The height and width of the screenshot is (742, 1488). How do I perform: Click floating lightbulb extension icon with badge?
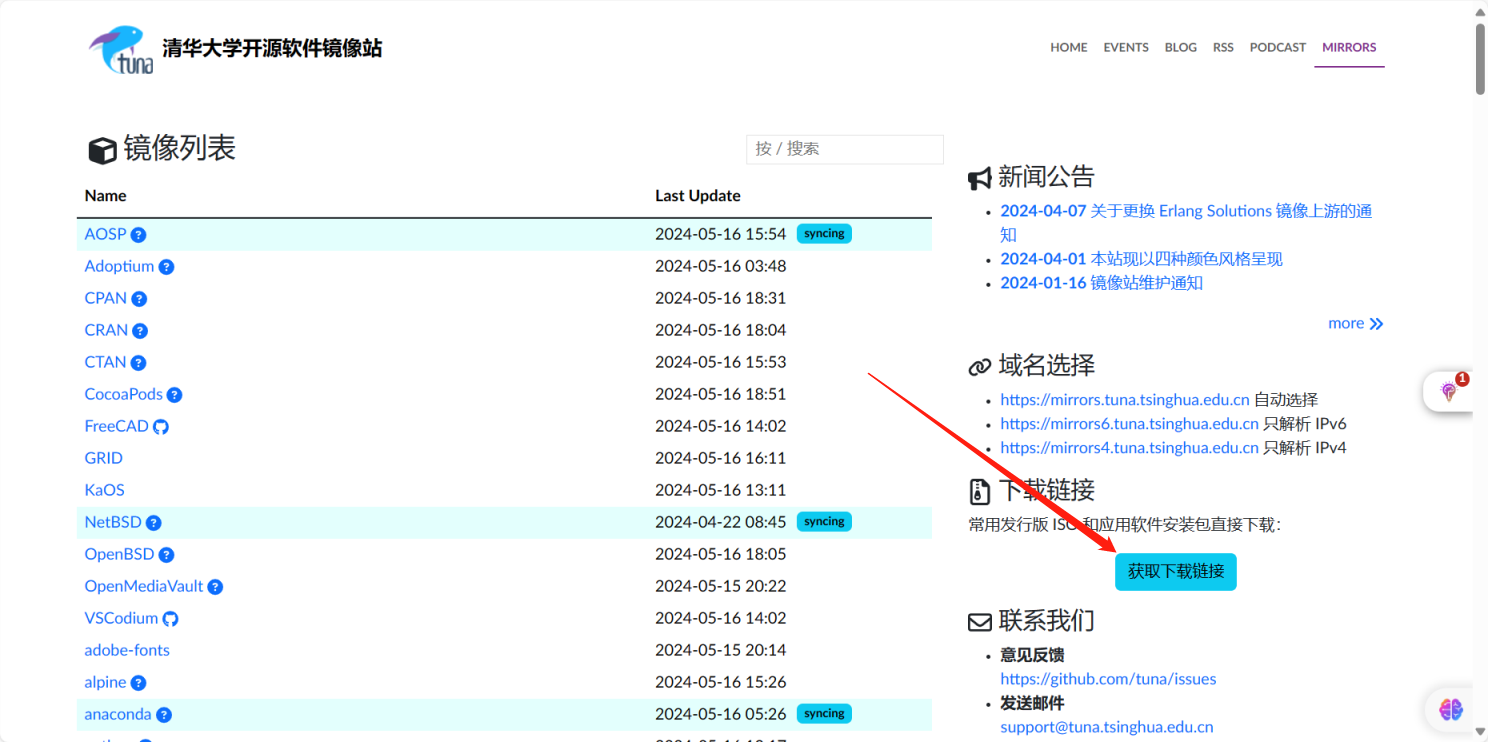1449,391
